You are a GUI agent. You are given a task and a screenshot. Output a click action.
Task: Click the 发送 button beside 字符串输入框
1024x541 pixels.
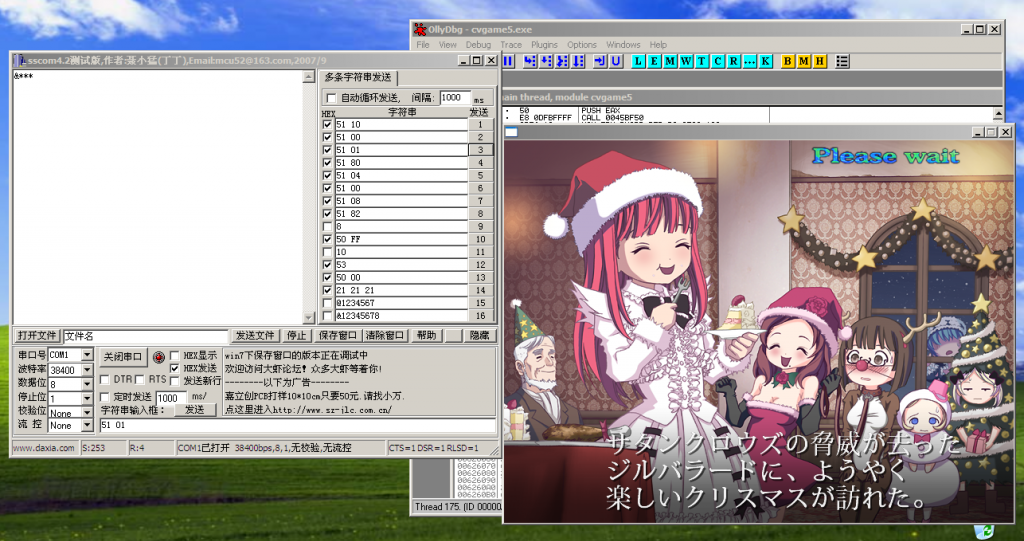click(x=195, y=410)
